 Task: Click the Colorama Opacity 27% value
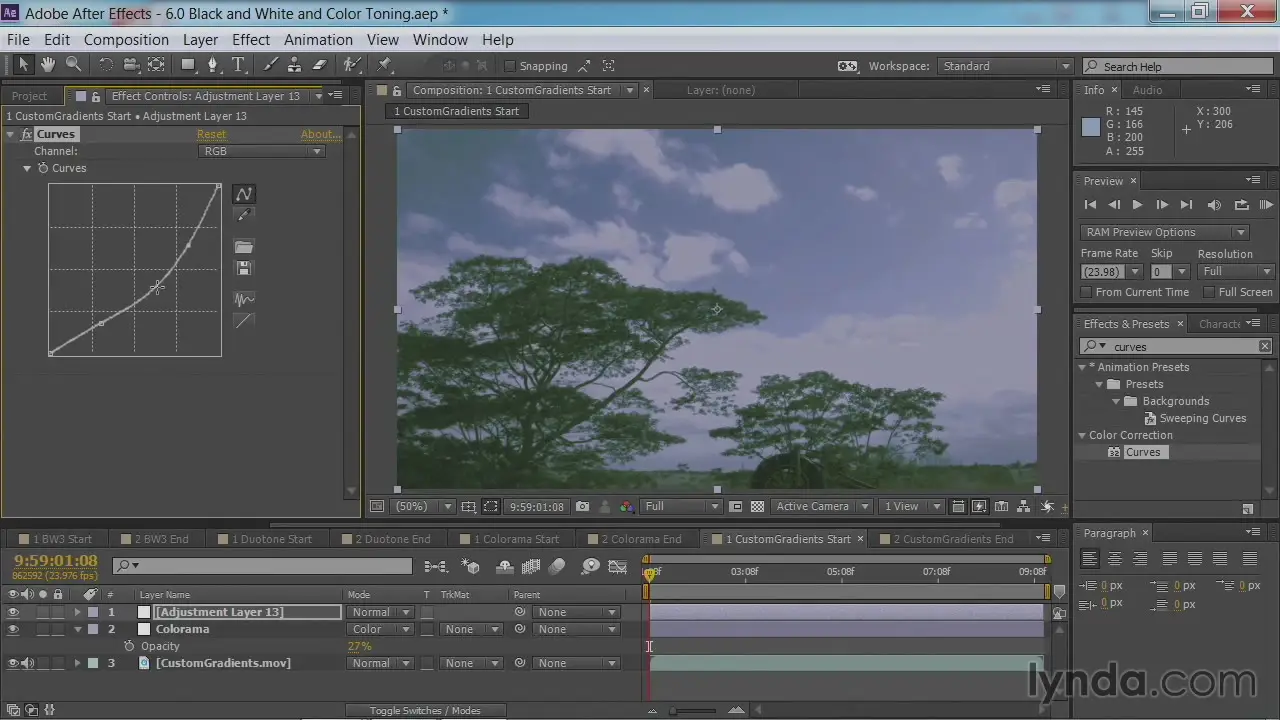359,646
